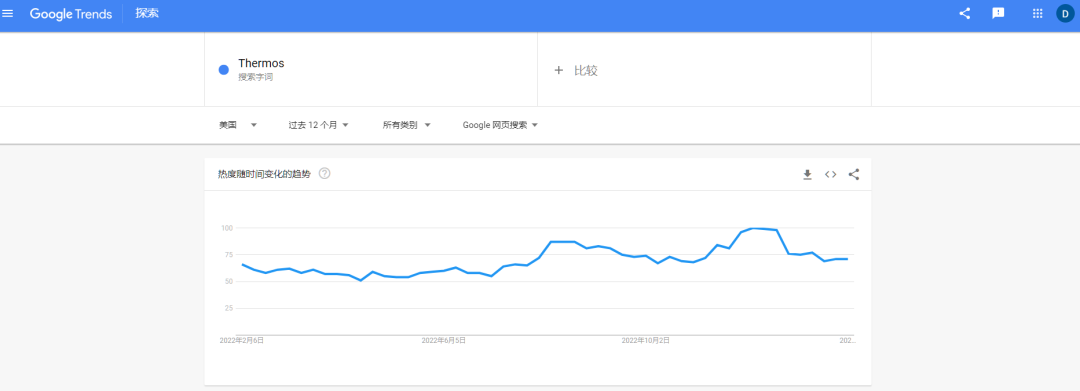Screen dimensions: 1080x391
Task: Click the share icon in header
Action: tap(964, 13)
